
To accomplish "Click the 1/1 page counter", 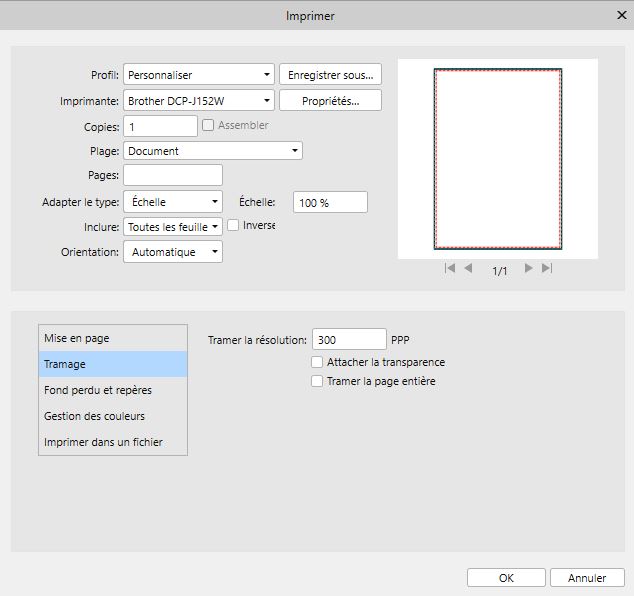I will coord(499,271).
